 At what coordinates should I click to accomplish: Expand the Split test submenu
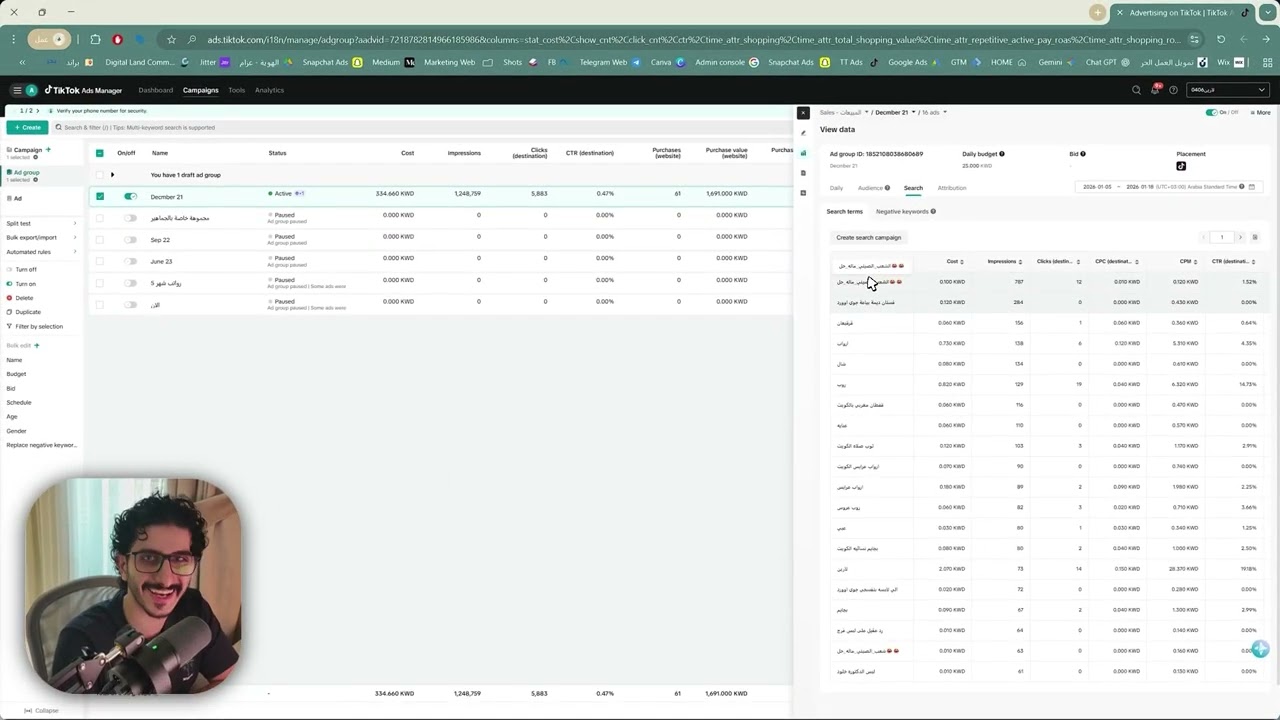point(75,223)
